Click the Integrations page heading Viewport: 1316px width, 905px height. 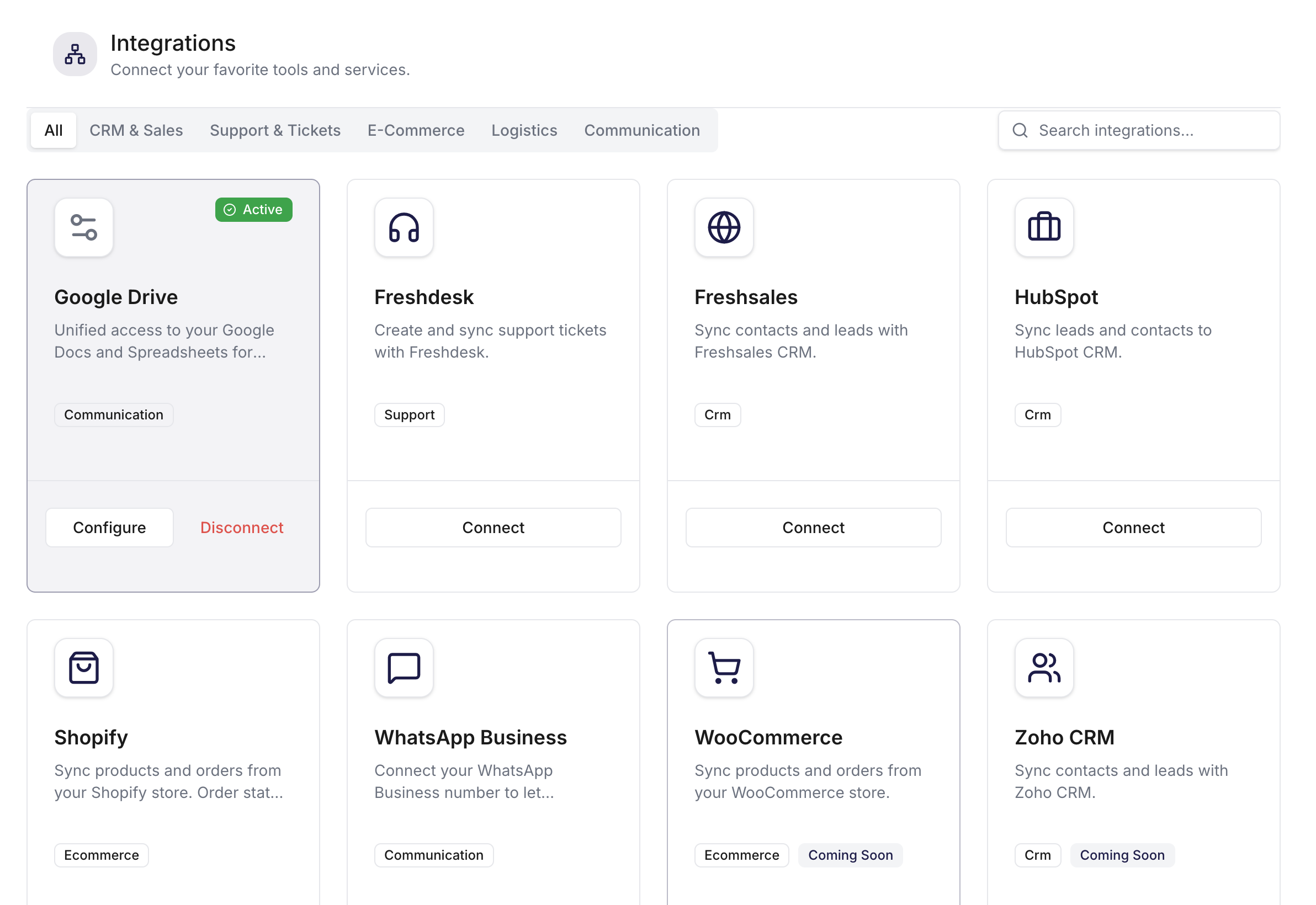(173, 44)
